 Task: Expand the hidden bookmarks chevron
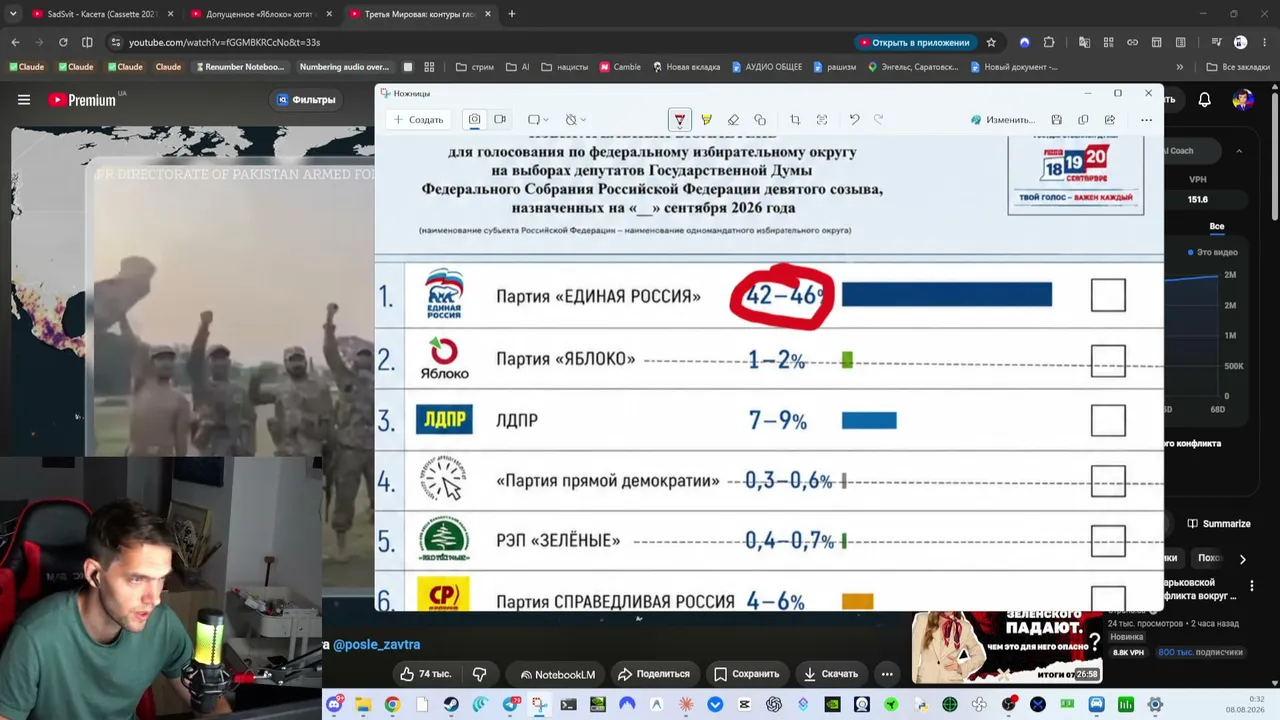(1180, 67)
